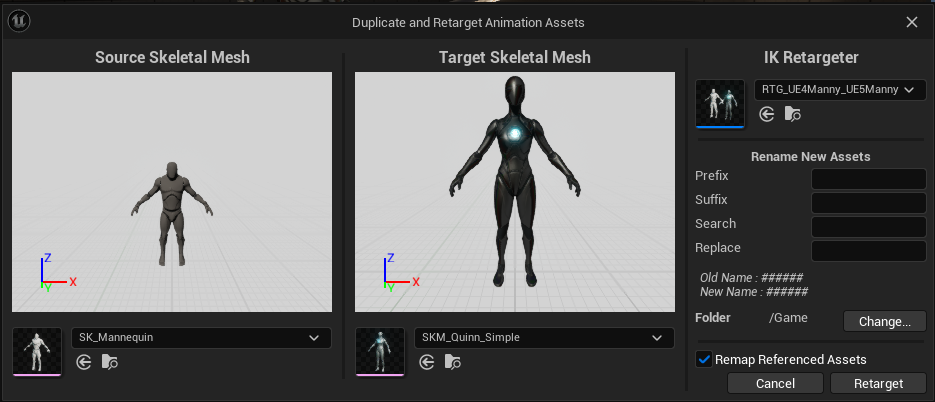Click the Replace input field
The height and width of the screenshot is (402, 935).
pos(869,251)
